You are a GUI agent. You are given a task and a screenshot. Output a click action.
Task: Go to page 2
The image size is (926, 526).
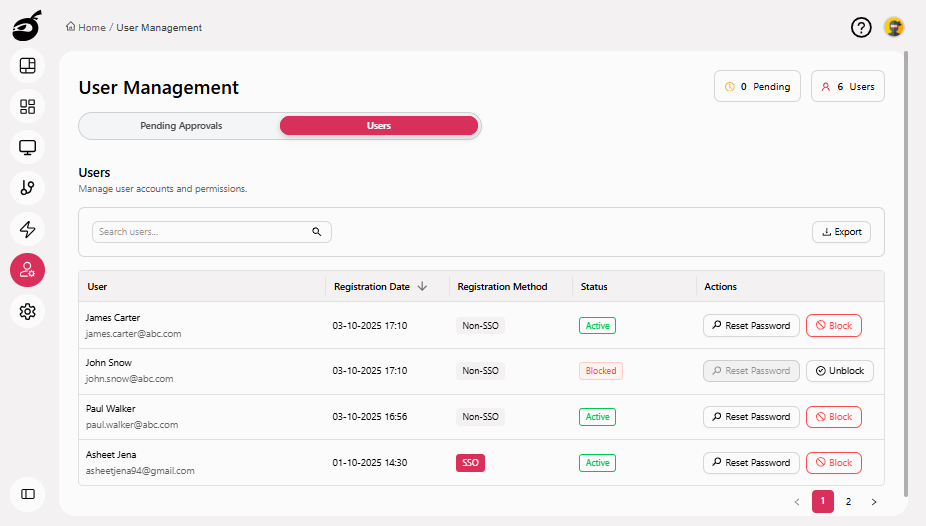848,501
